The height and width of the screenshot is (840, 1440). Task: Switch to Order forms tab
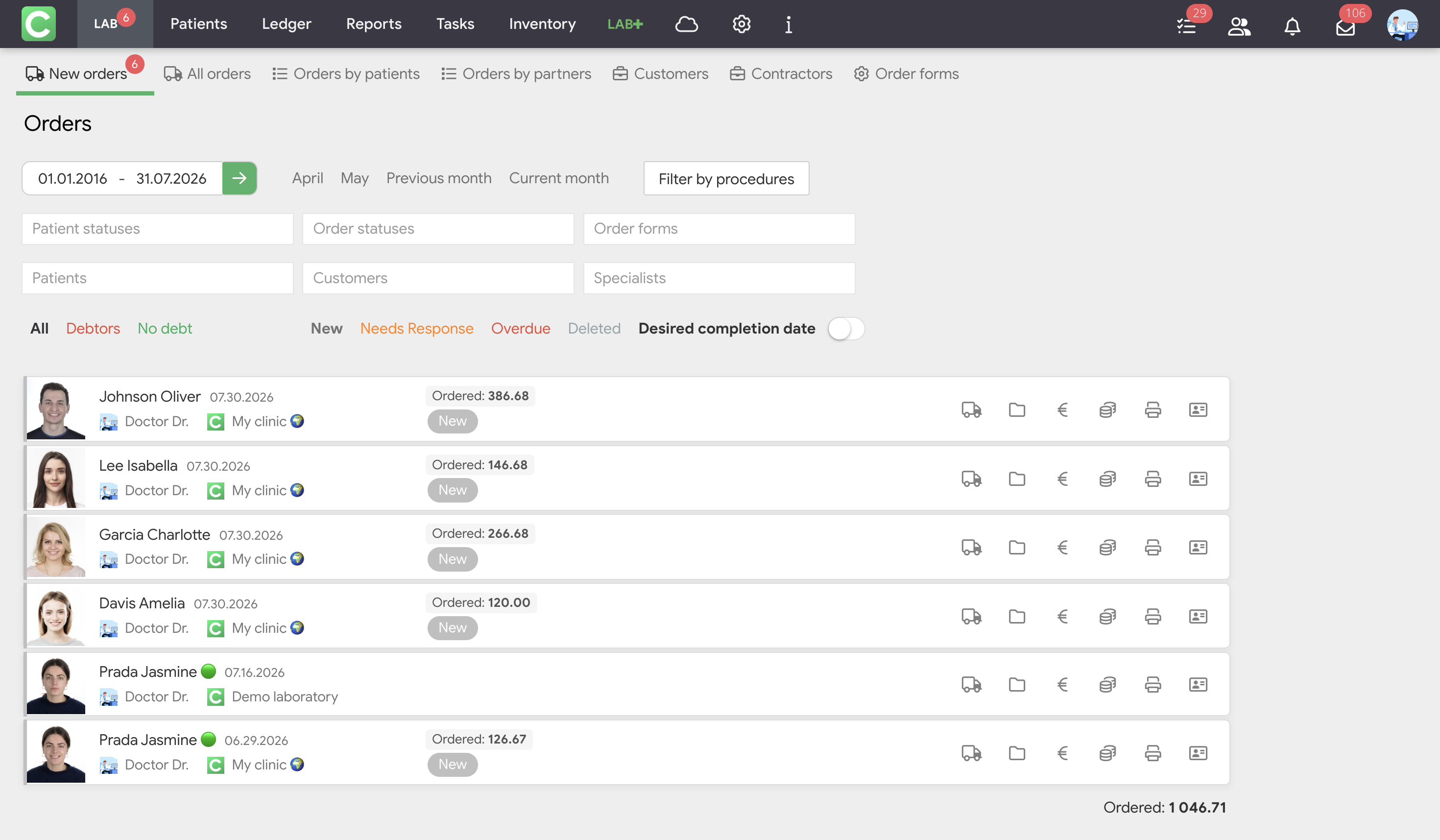tap(906, 73)
